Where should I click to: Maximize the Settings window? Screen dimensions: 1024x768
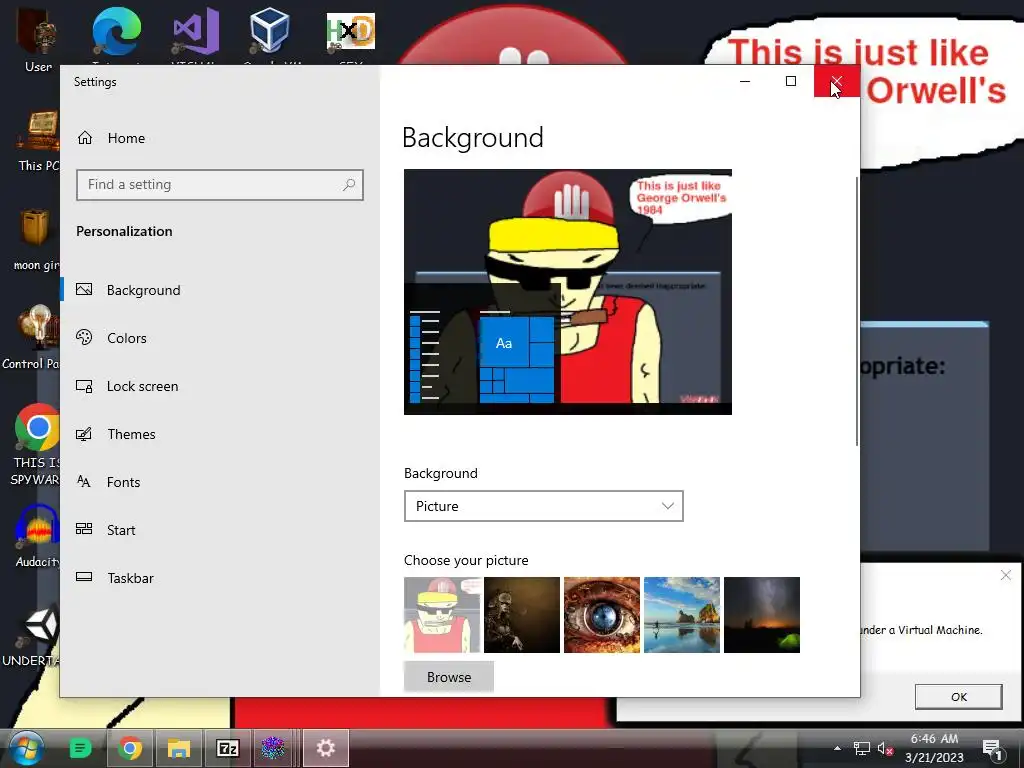pos(791,81)
